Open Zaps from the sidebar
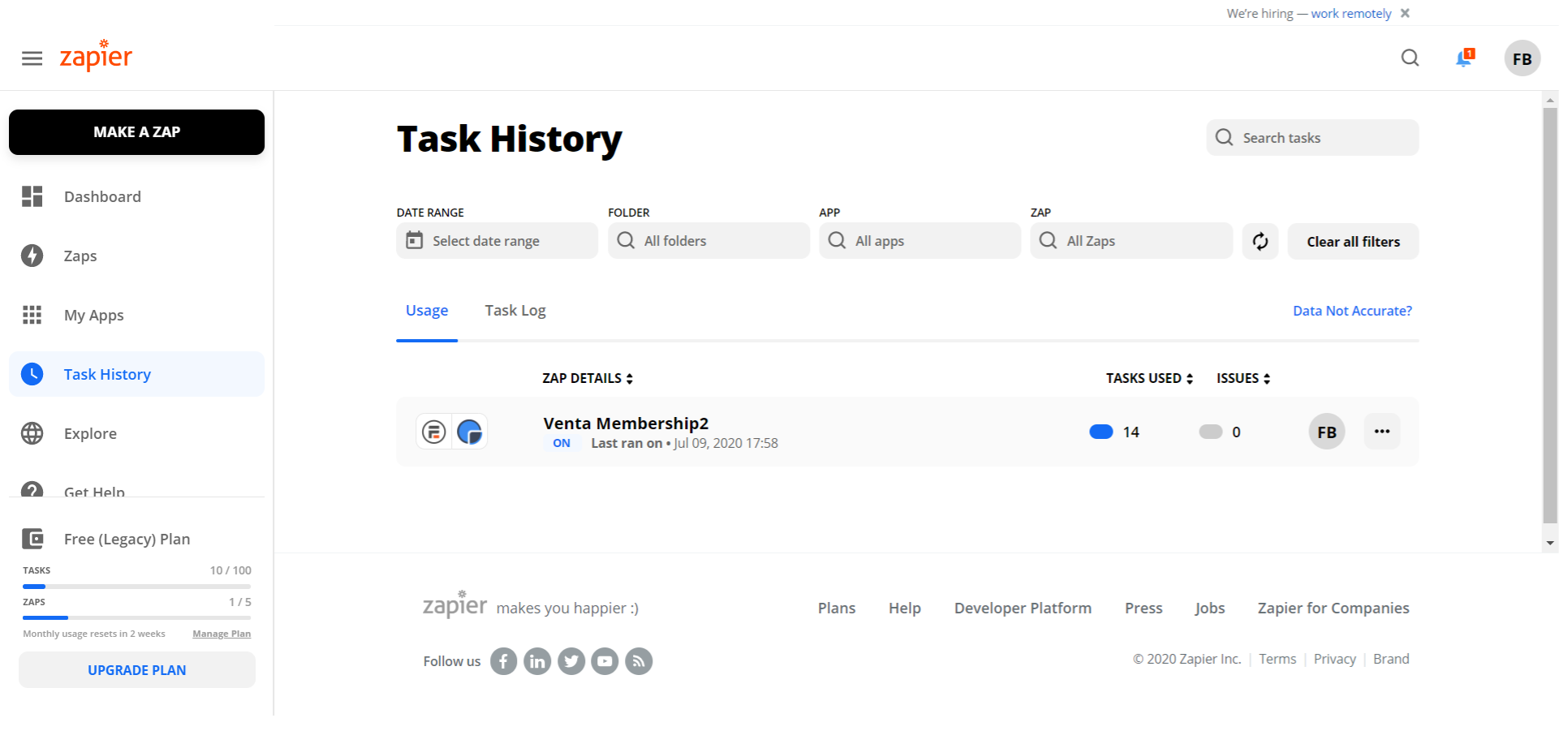This screenshot has width=1568, height=731. pos(136,256)
